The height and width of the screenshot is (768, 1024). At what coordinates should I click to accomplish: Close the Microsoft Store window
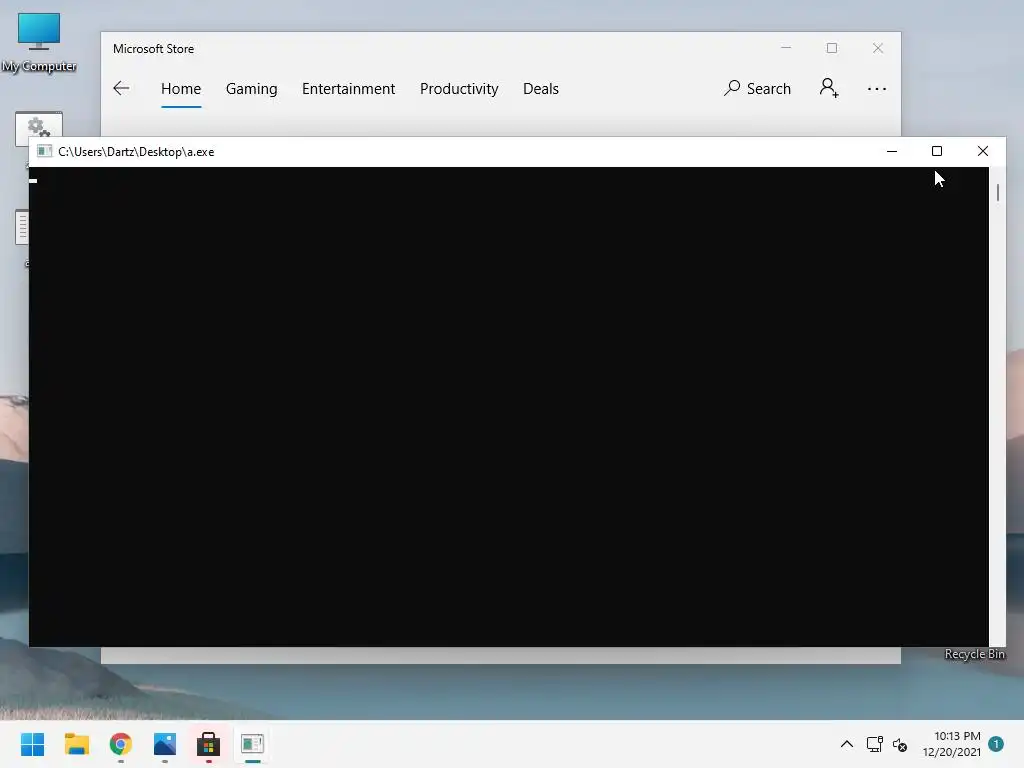coord(878,48)
